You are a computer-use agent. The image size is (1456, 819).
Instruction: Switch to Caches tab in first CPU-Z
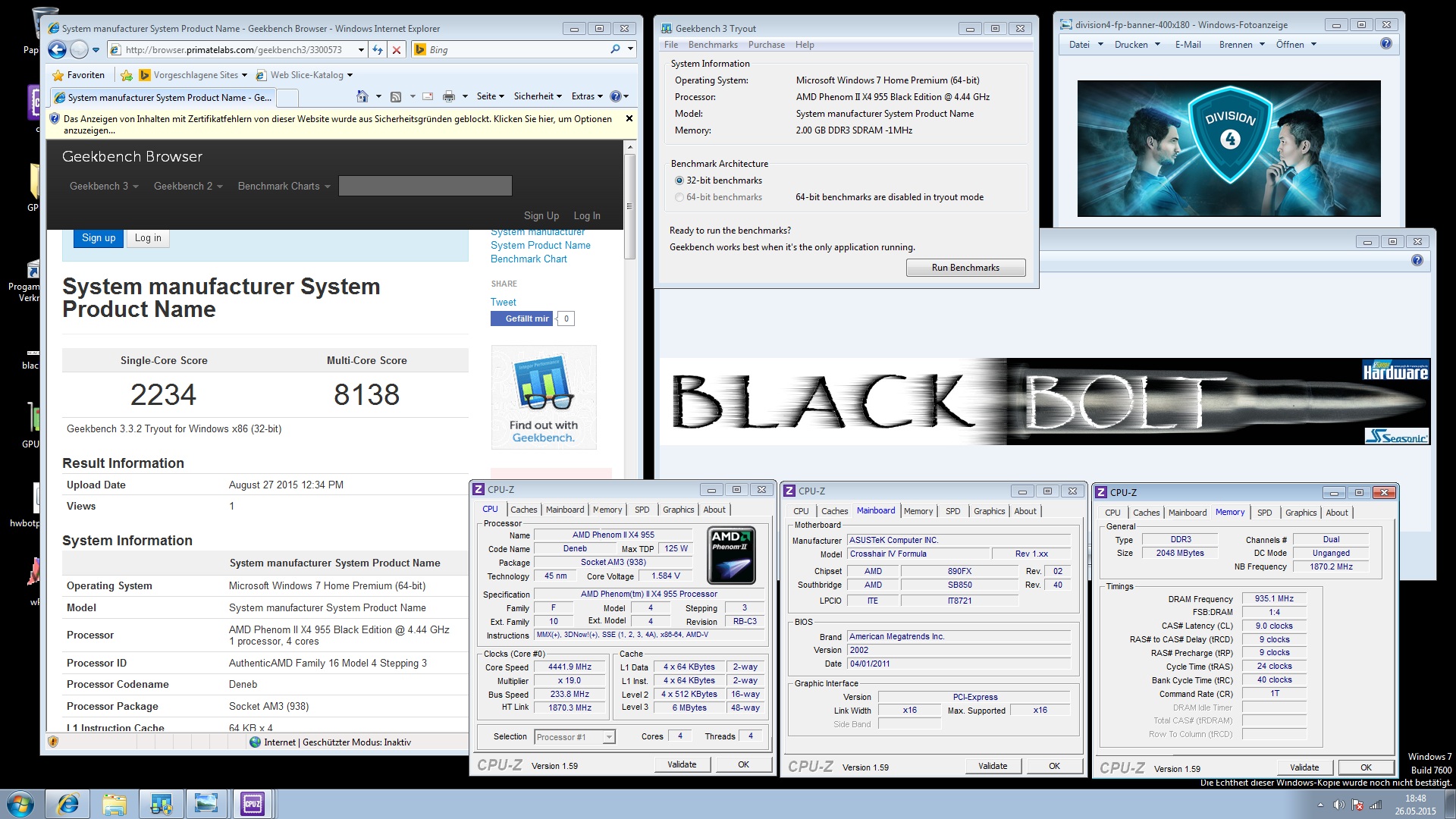click(x=523, y=510)
